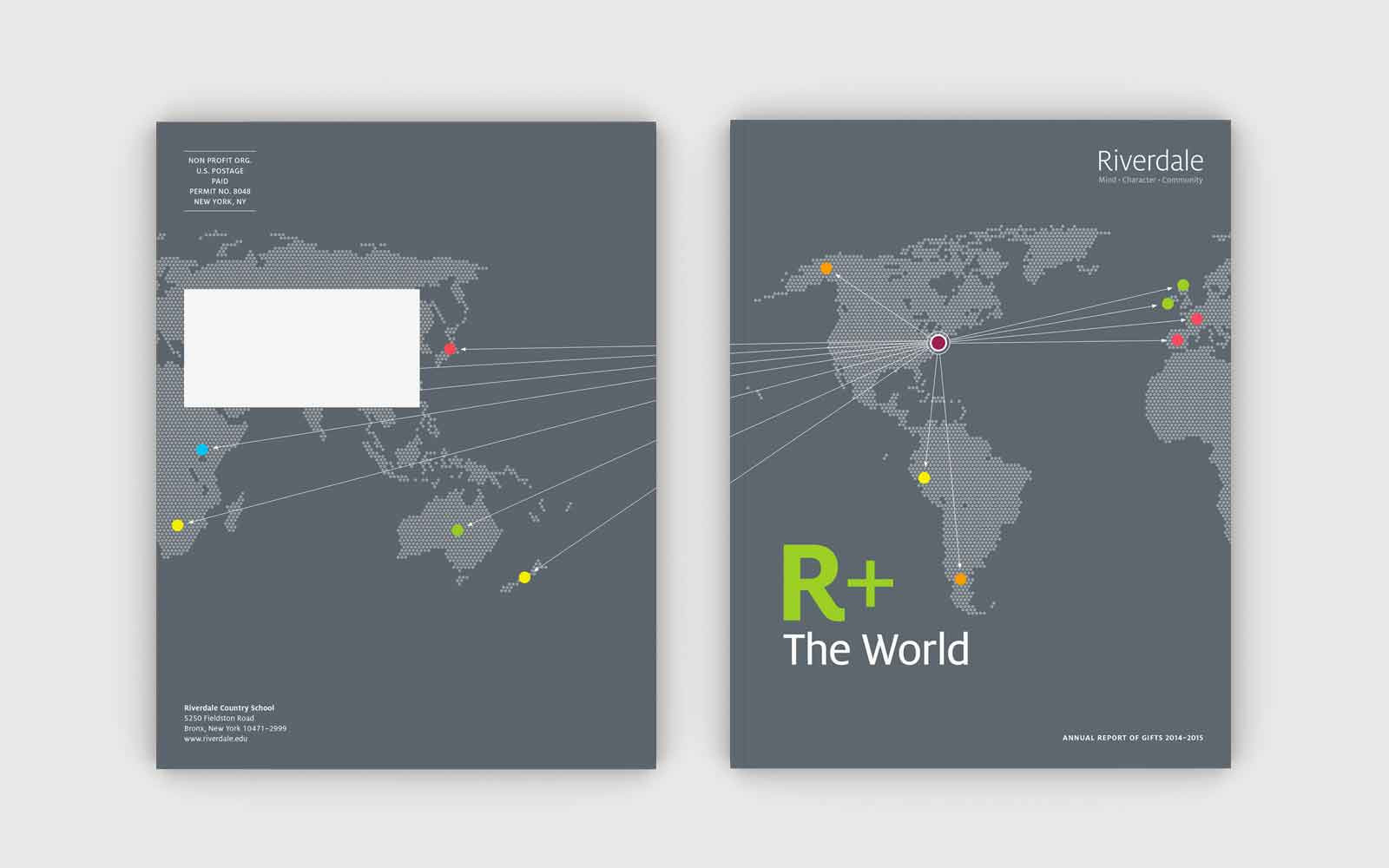Select the "NEW YORK, NY" postage line

[x=221, y=201]
